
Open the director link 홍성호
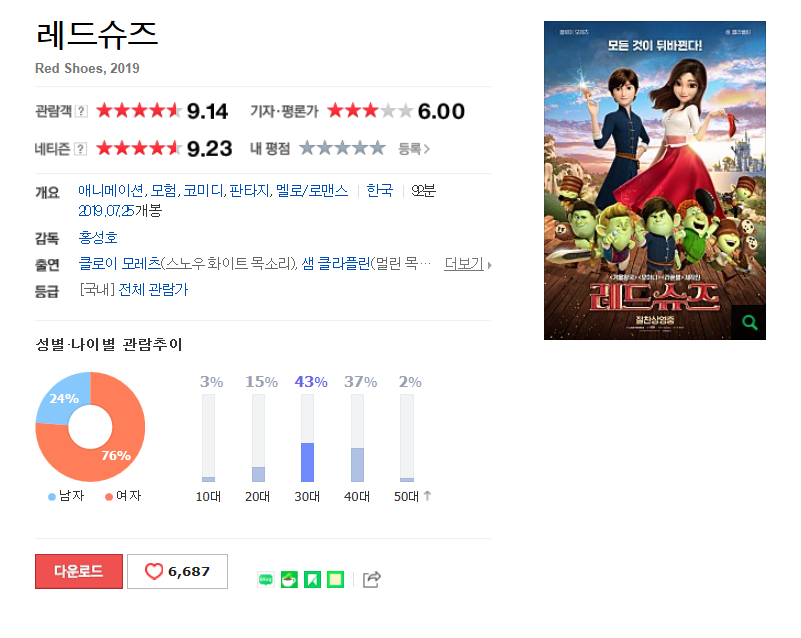[98, 238]
